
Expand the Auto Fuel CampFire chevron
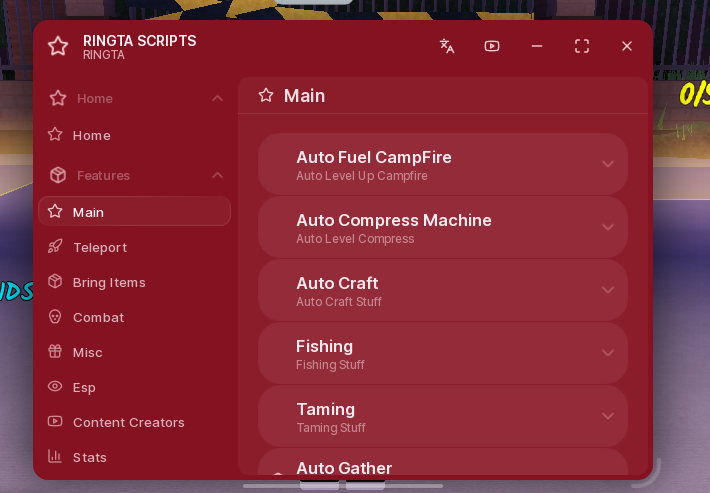click(x=608, y=164)
